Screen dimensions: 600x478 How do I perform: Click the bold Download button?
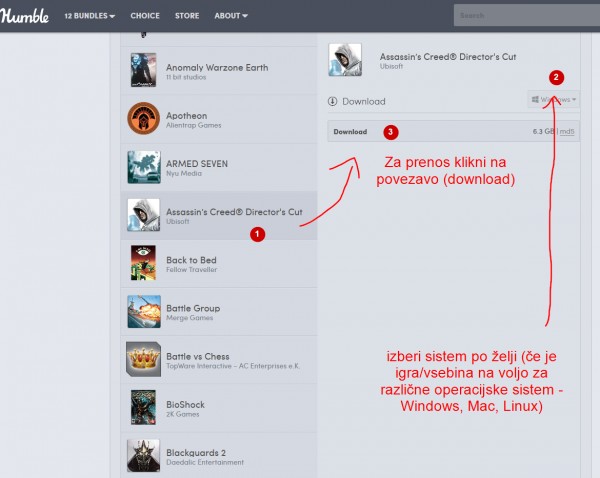[x=350, y=132]
